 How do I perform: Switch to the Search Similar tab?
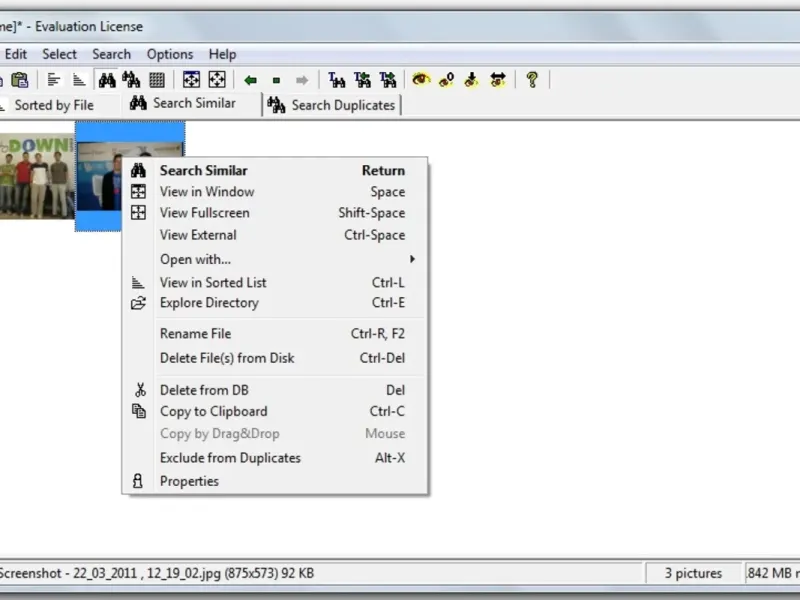(191, 104)
